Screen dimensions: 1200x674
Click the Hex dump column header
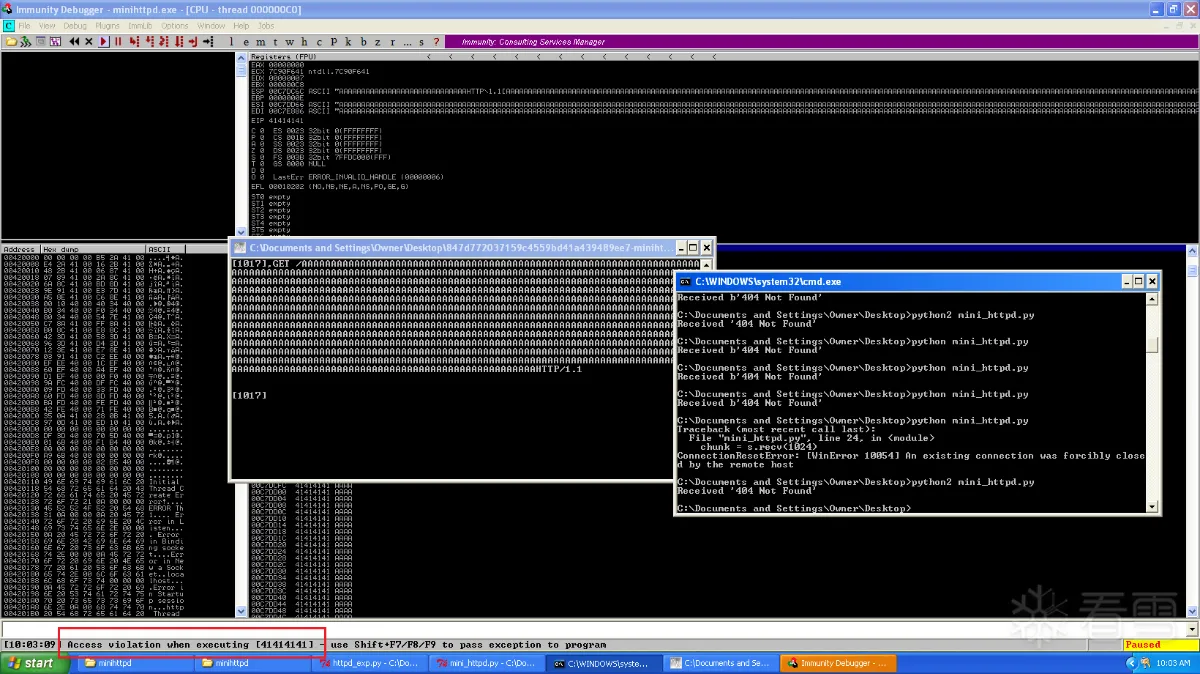click(92, 249)
